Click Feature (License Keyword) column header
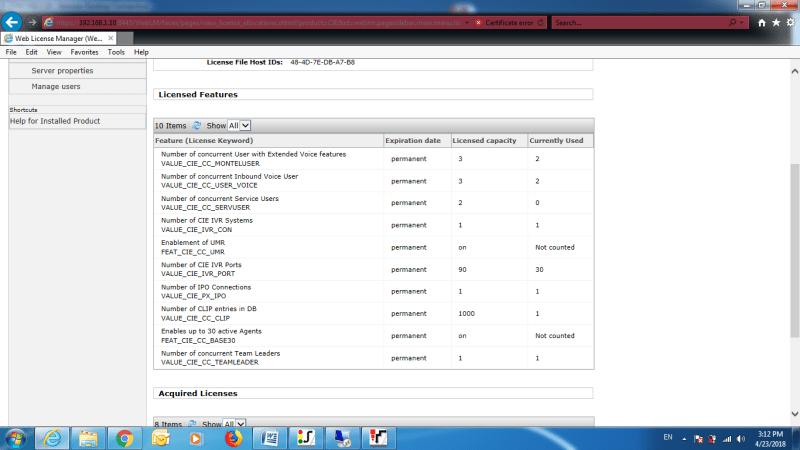 click(204, 140)
